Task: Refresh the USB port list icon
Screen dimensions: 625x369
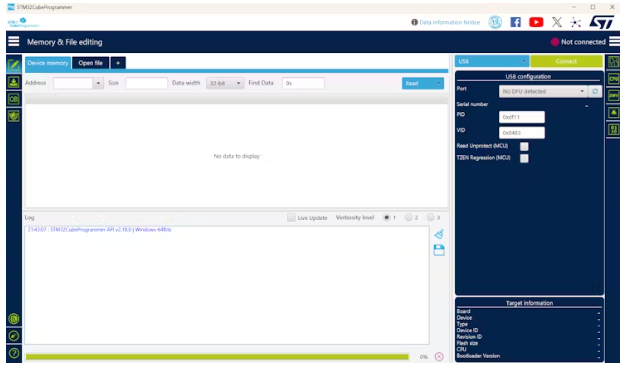Action: click(x=595, y=91)
